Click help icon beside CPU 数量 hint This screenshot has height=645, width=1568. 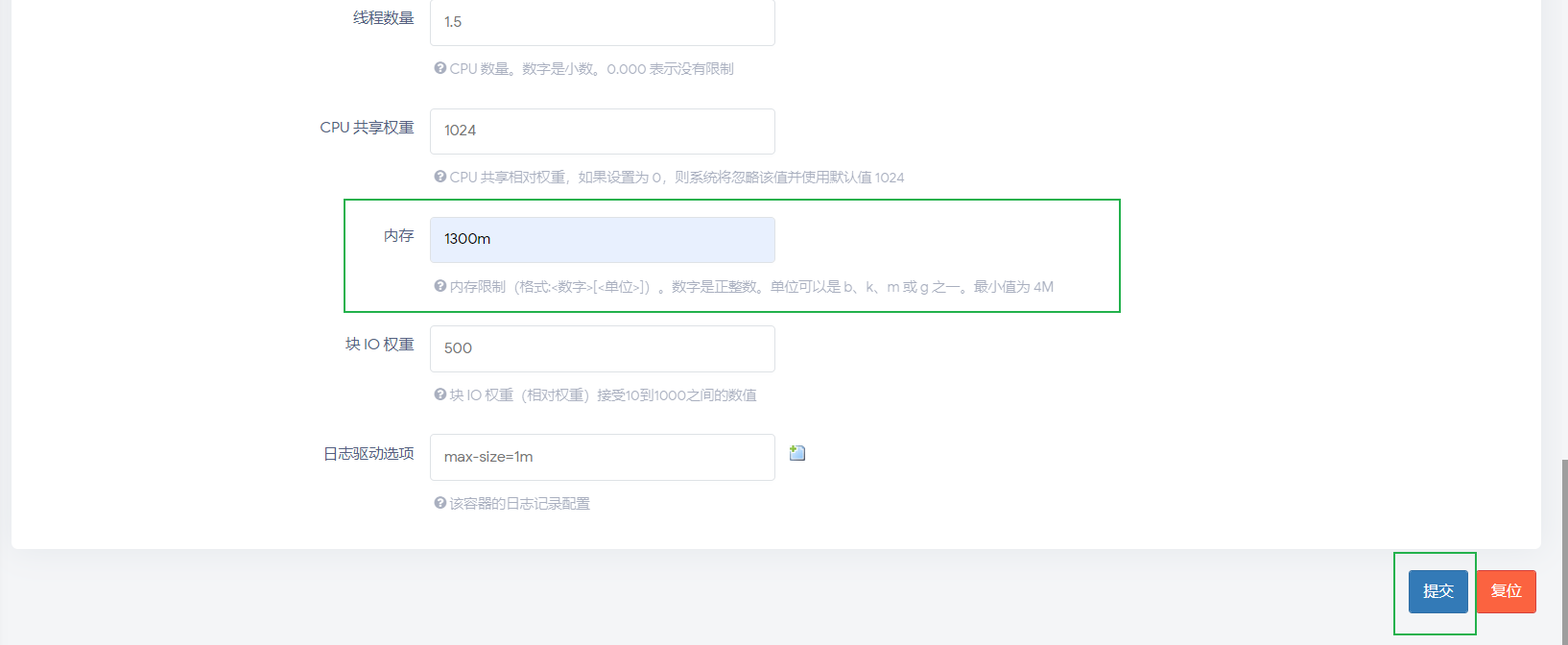[440, 68]
